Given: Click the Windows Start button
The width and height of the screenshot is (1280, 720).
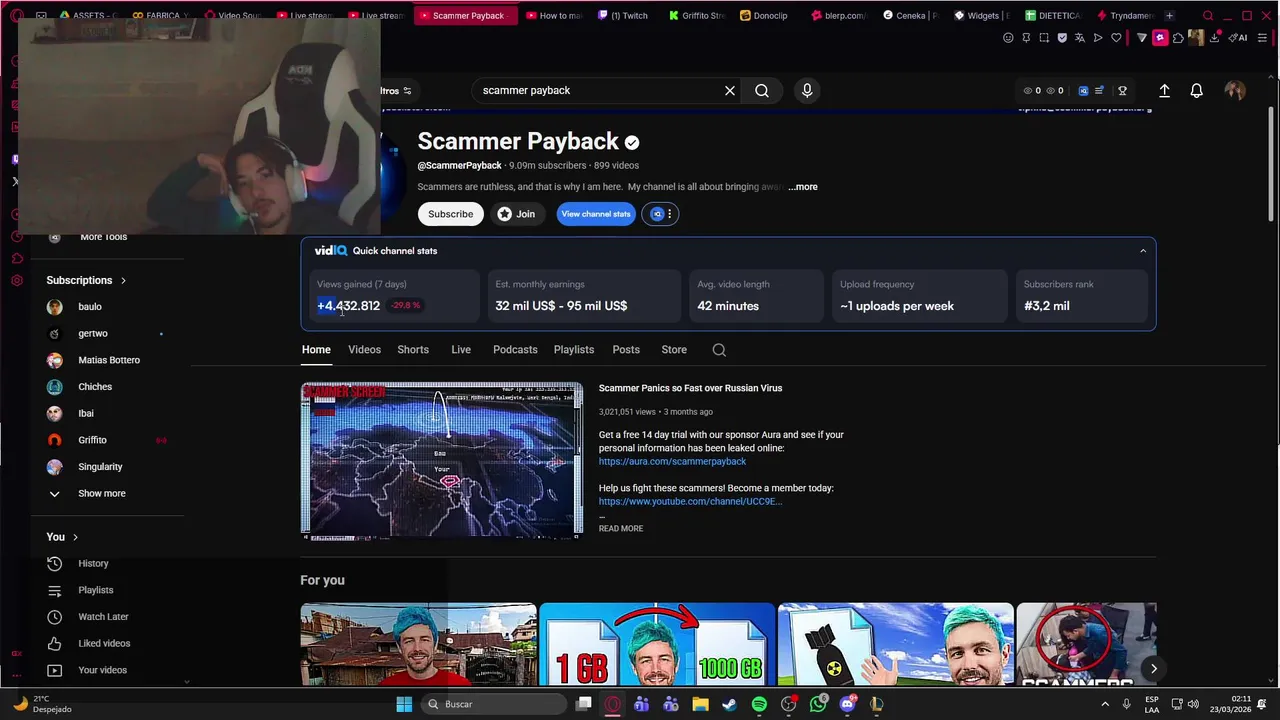Looking at the screenshot, I should tap(404, 704).
